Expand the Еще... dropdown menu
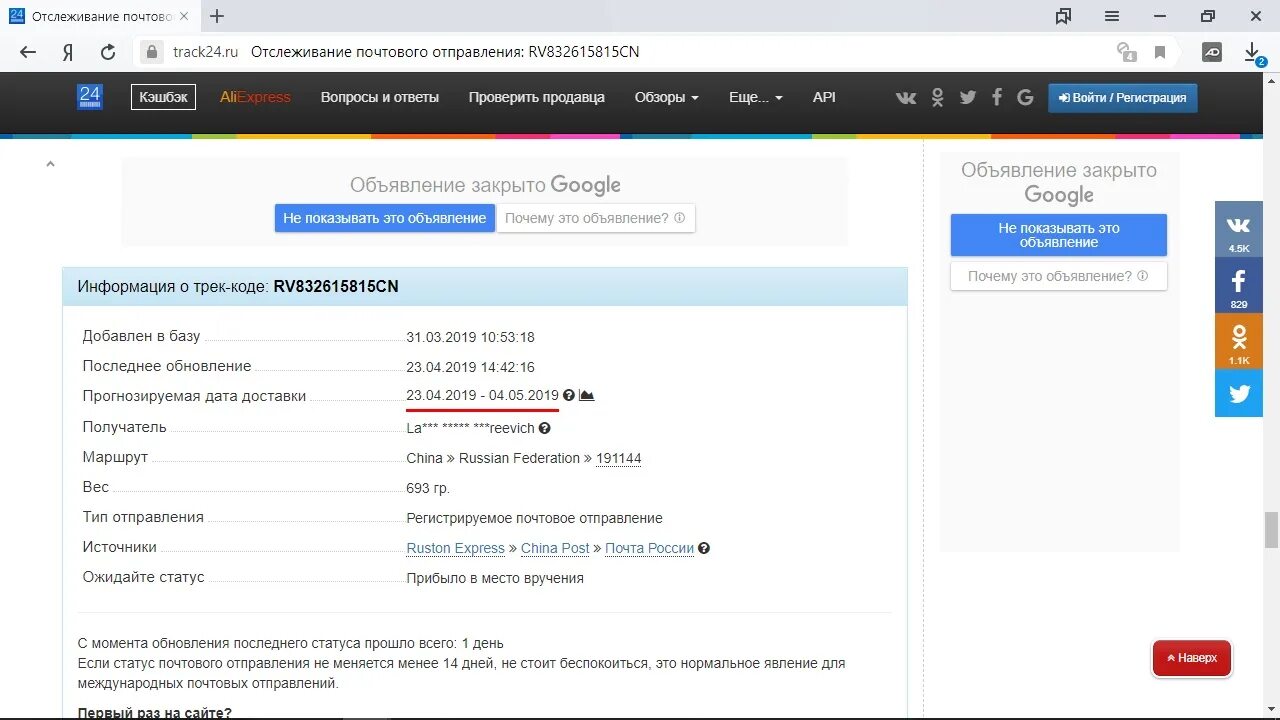 pyautogui.click(x=756, y=97)
